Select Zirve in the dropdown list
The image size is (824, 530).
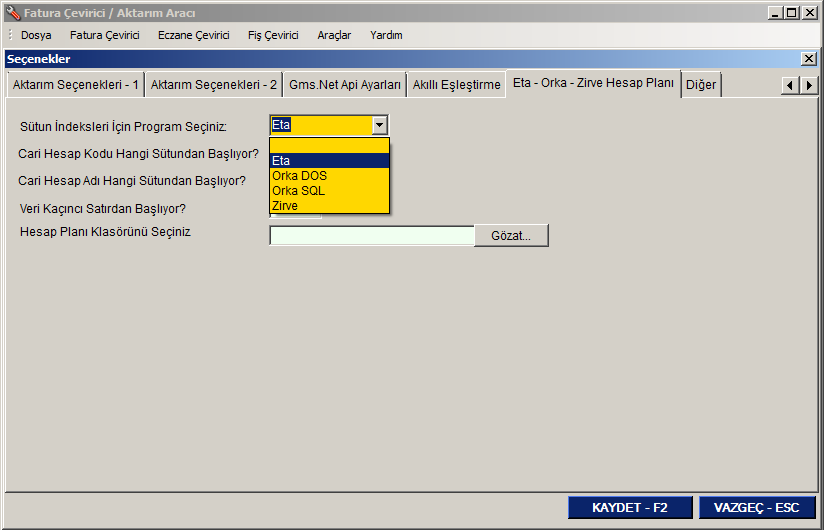pos(329,205)
